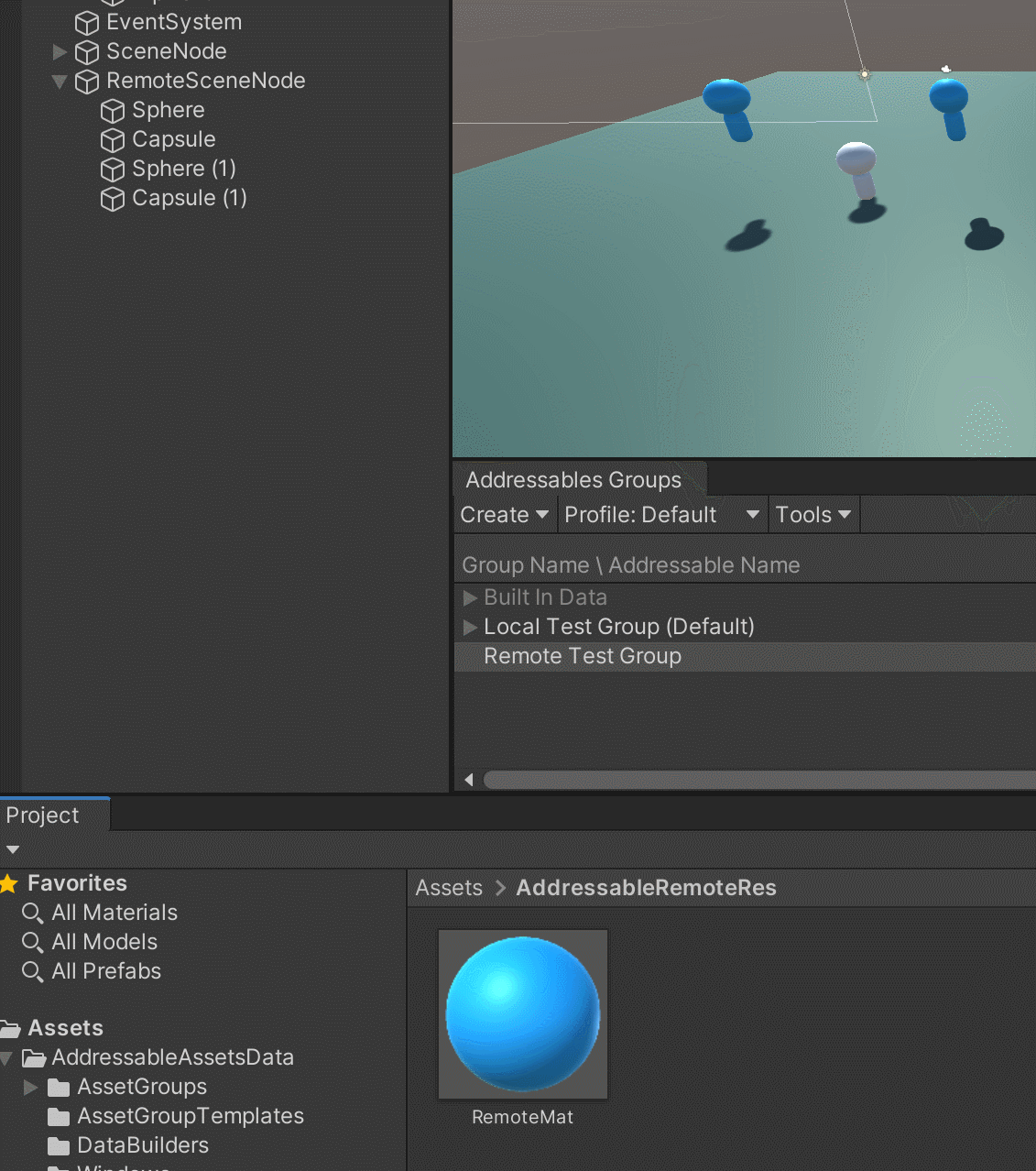Click the SceneNode cube icon
The height and width of the screenshot is (1171, 1036).
pos(86,52)
